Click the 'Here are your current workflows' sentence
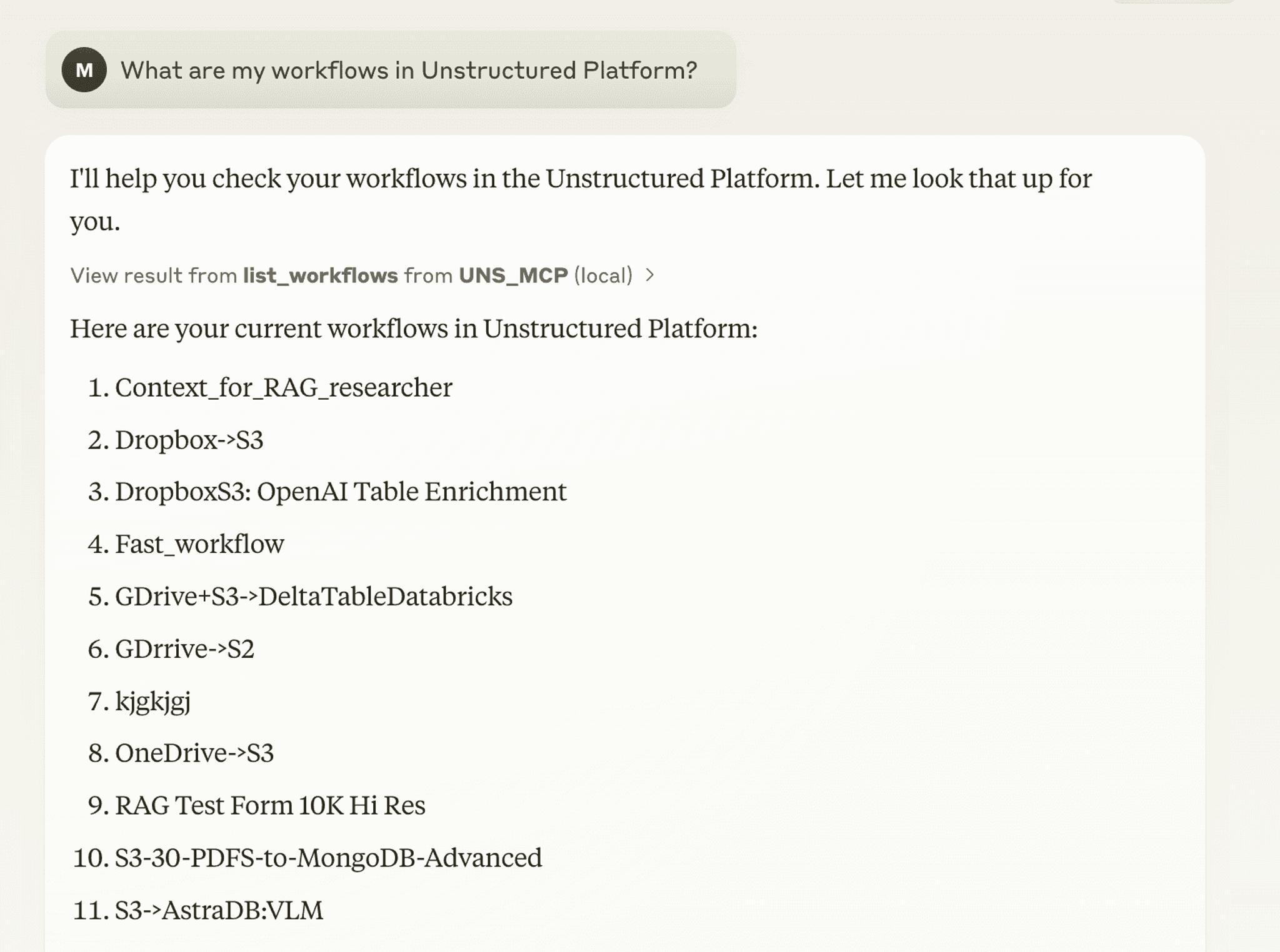Screen dimensions: 1280x952 (413, 329)
